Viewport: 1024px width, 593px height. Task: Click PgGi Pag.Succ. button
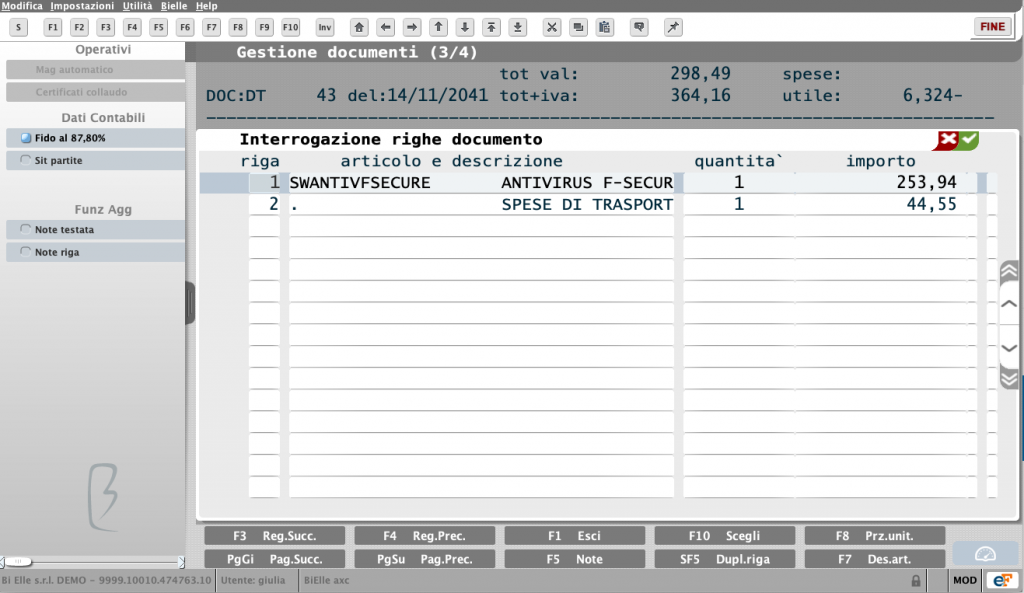[274, 559]
